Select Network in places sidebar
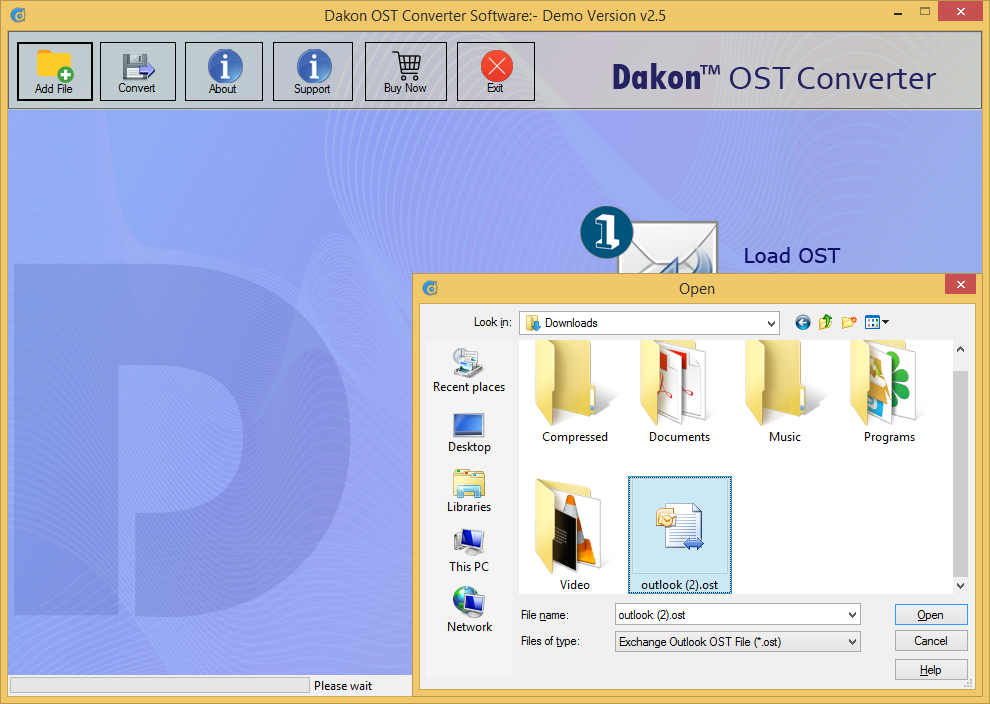Viewport: 990px width, 704px height. [468, 610]
